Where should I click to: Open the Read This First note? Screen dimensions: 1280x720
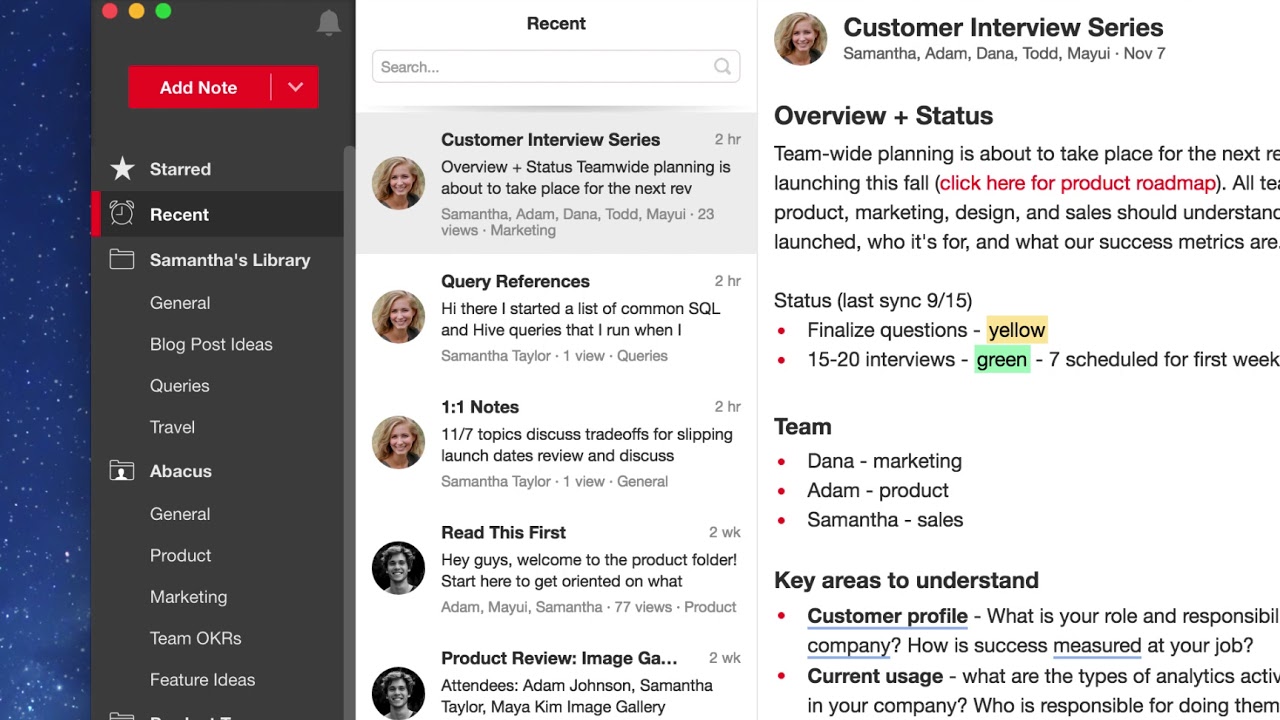click(556, 568)
